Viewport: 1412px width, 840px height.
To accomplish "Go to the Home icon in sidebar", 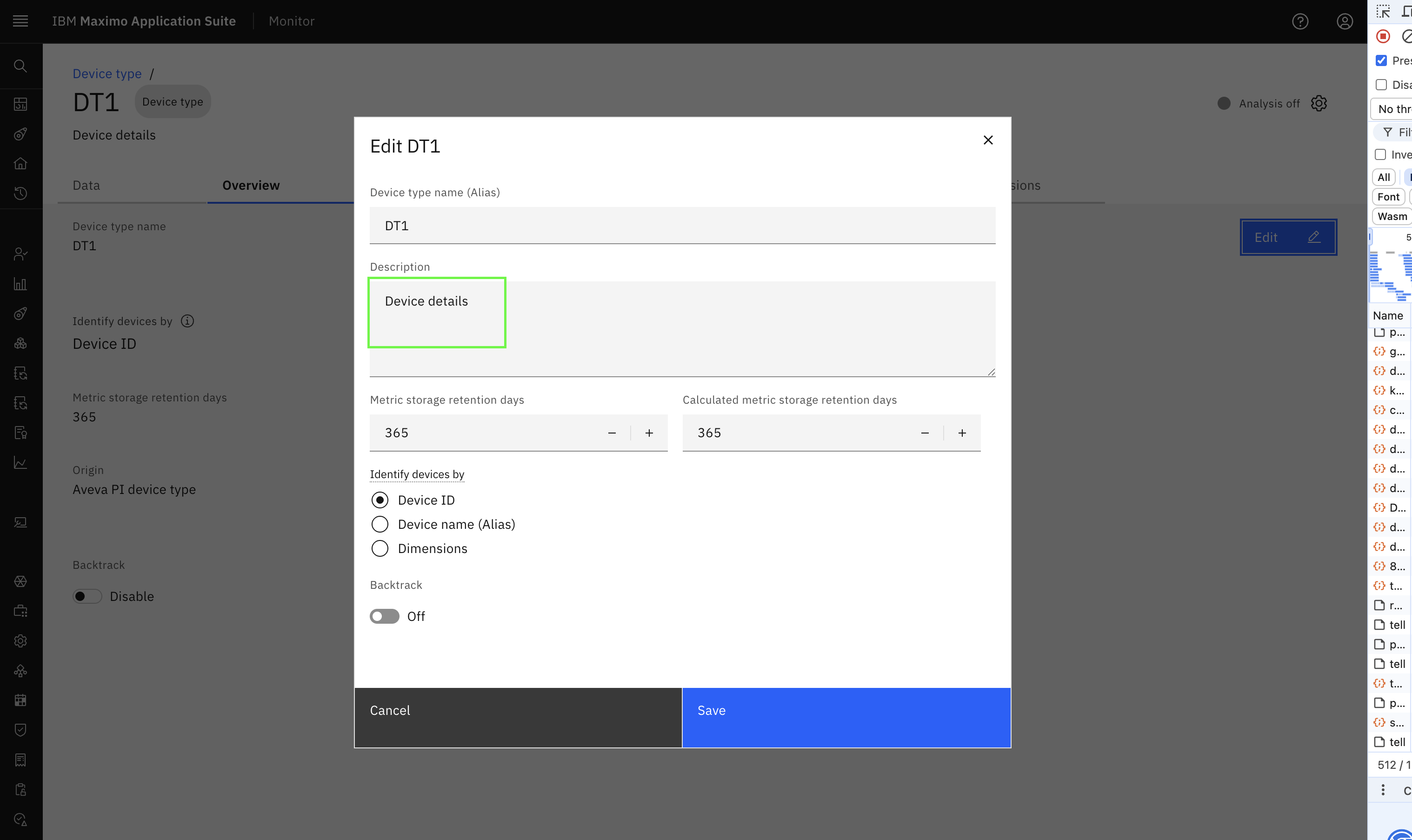I will coord(20,164).
